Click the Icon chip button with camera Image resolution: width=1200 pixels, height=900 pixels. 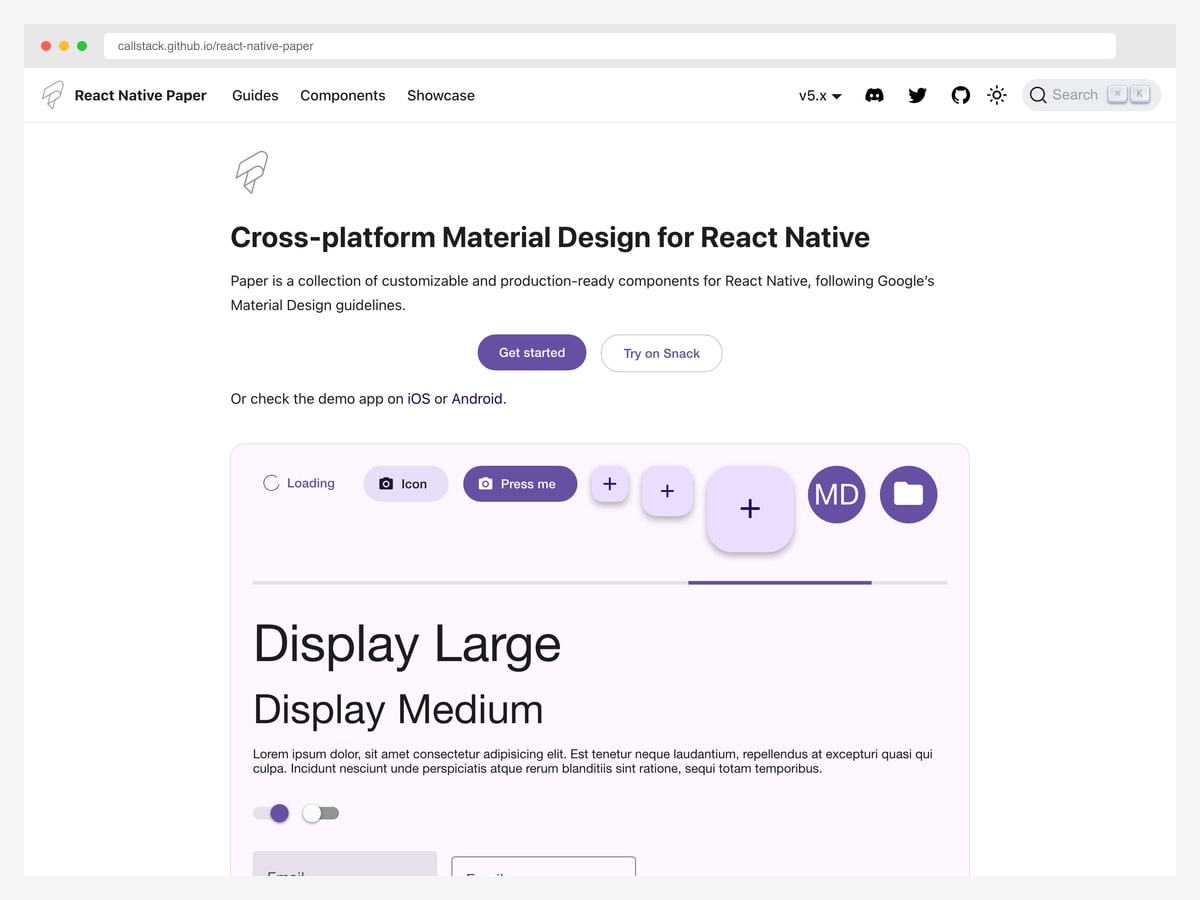406,483
